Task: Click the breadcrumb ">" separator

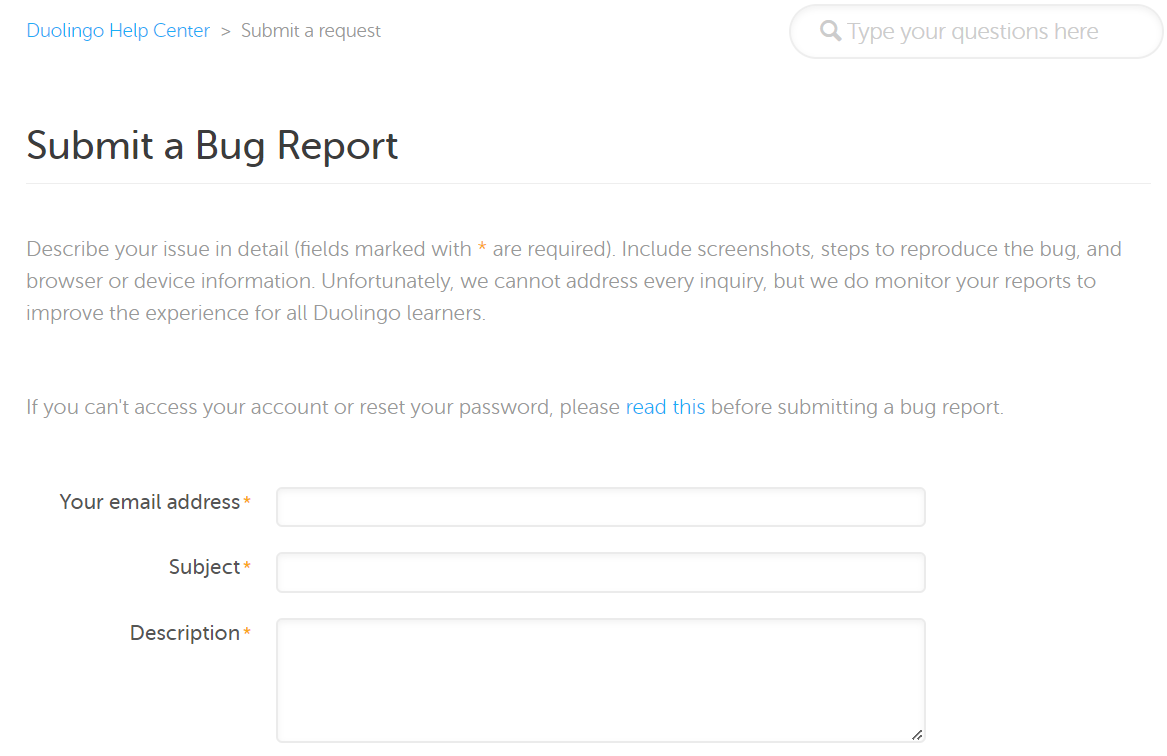Action: [226, 31]
